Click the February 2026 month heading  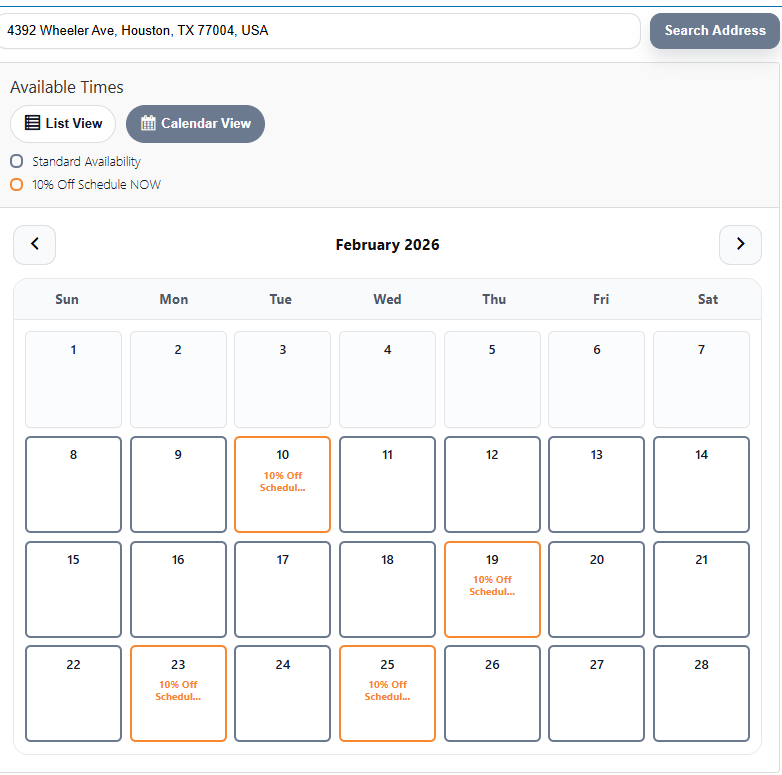[387, 245]
